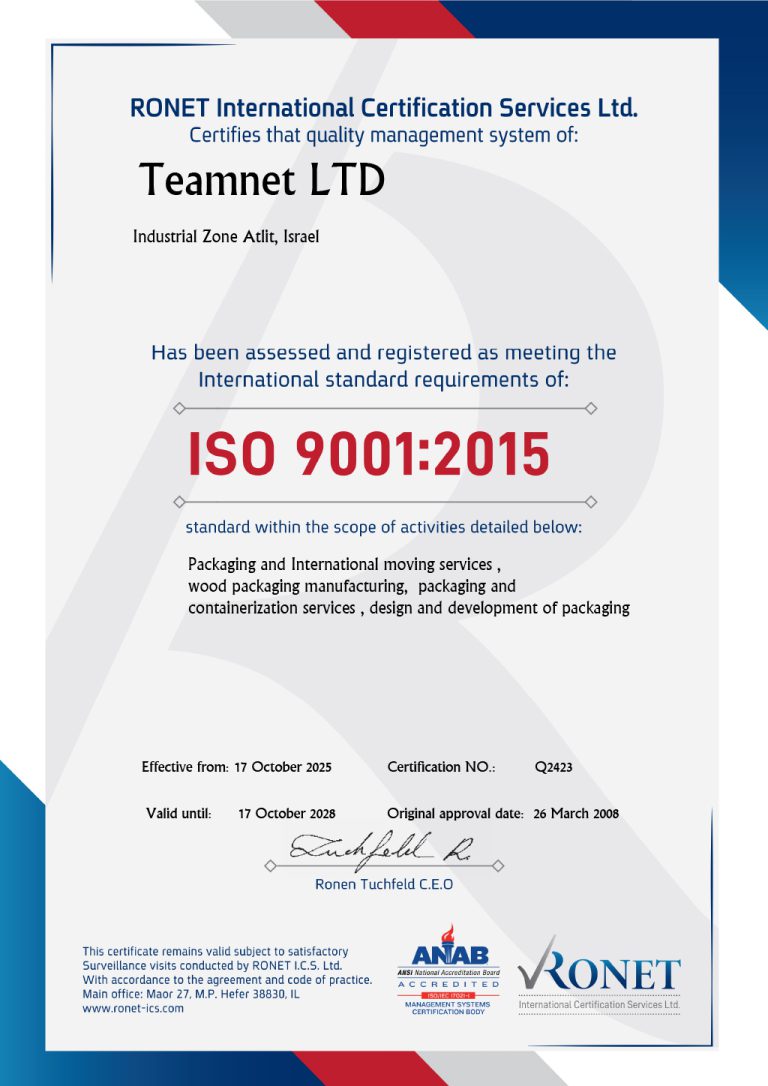Viewport: 768px width, 1086px height.
Task: Select the Teamnet LTD company name
Action: click(x=261, y=181)
